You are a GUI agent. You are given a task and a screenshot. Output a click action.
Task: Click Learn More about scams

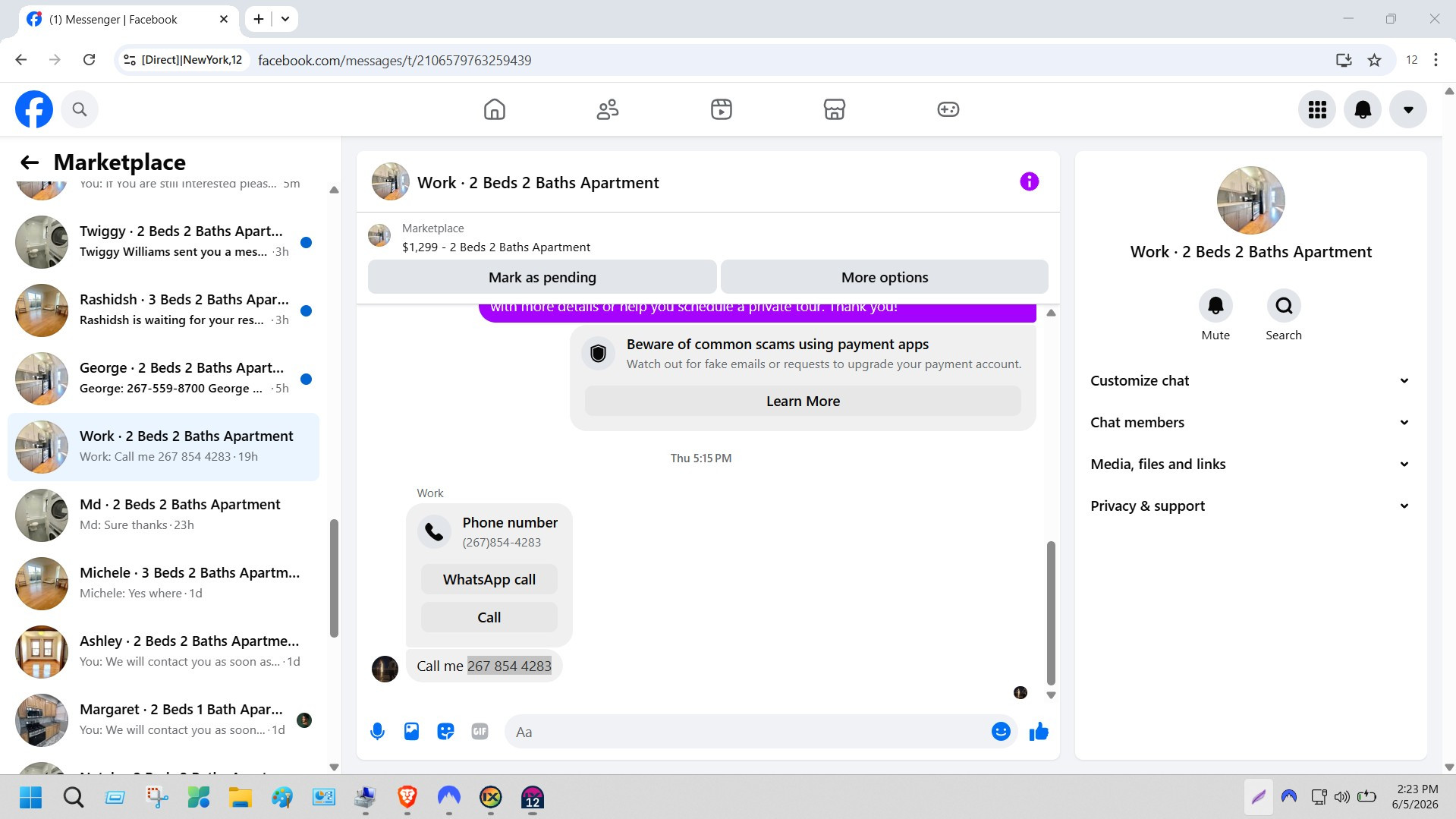pos(803,402)
